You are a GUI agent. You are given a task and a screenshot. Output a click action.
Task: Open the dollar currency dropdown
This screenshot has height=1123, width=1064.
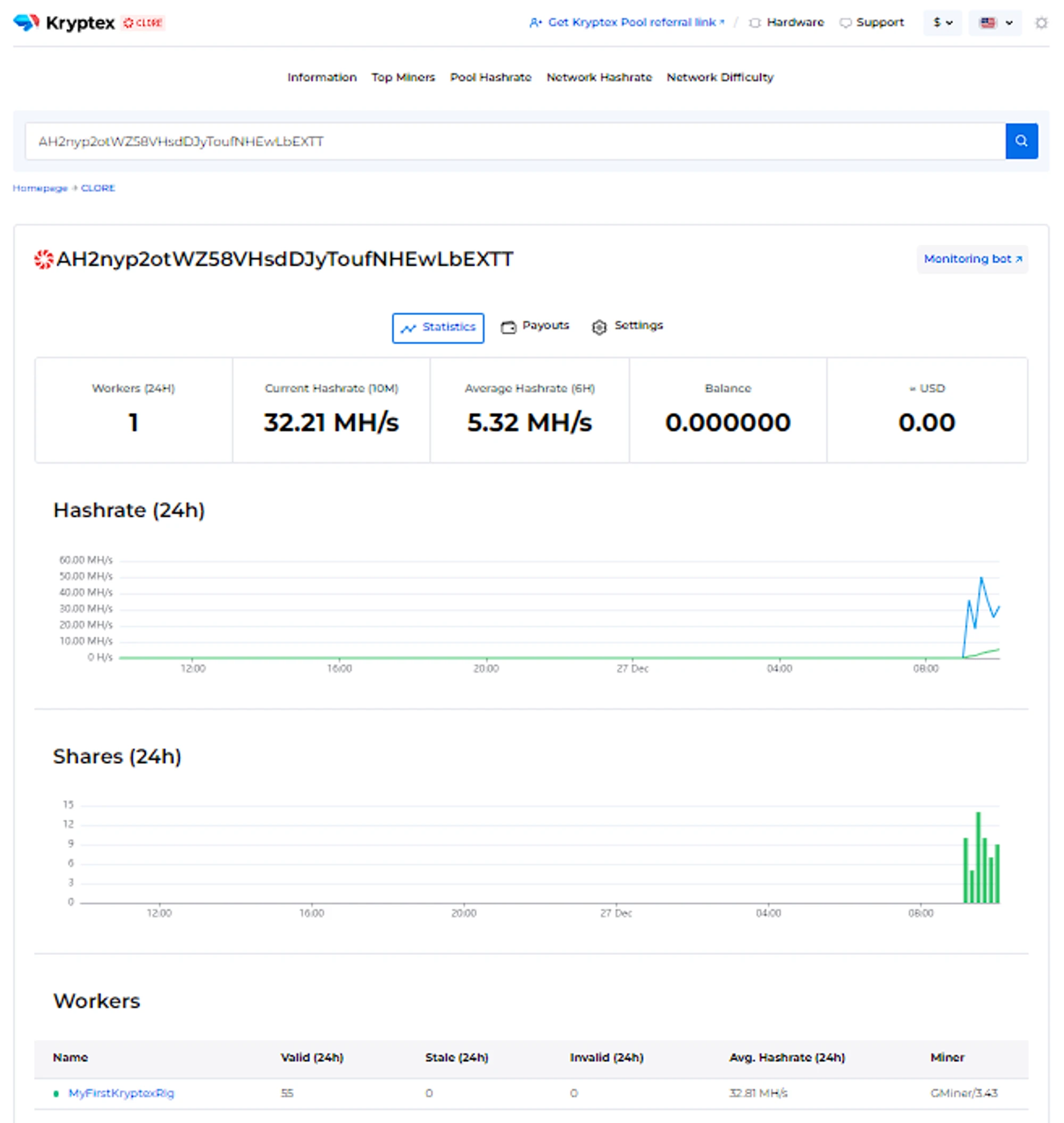(x=942, y=23)
